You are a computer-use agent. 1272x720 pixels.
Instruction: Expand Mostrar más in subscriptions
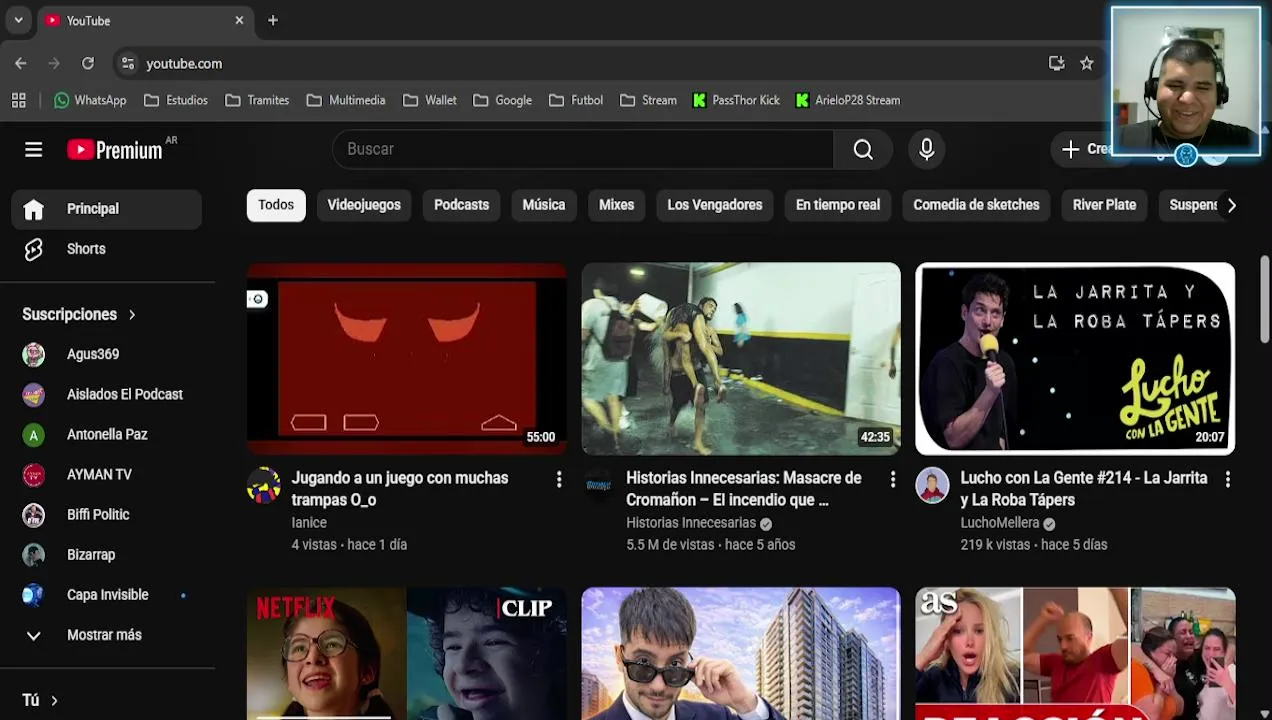coord(107,635)
